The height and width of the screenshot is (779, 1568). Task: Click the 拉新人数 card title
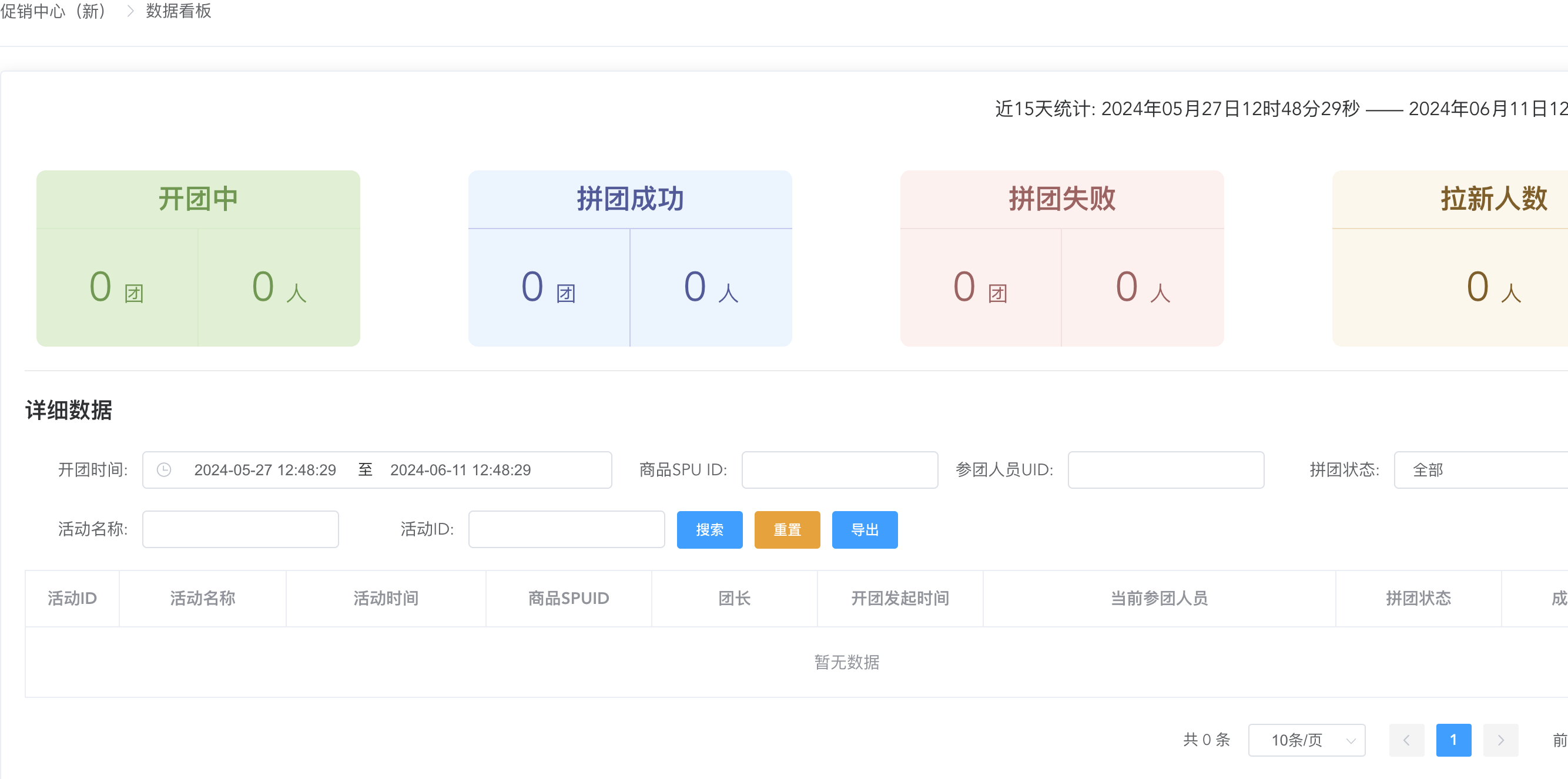pyautogui.click(x=1494, y=199)
